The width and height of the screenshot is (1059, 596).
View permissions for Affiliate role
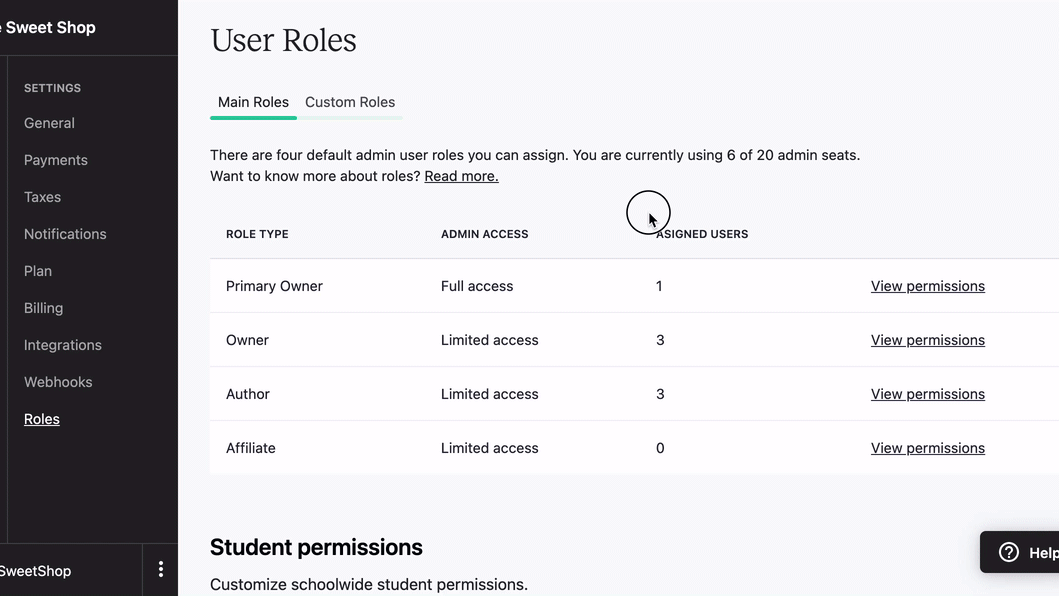[x=927, y=448]
